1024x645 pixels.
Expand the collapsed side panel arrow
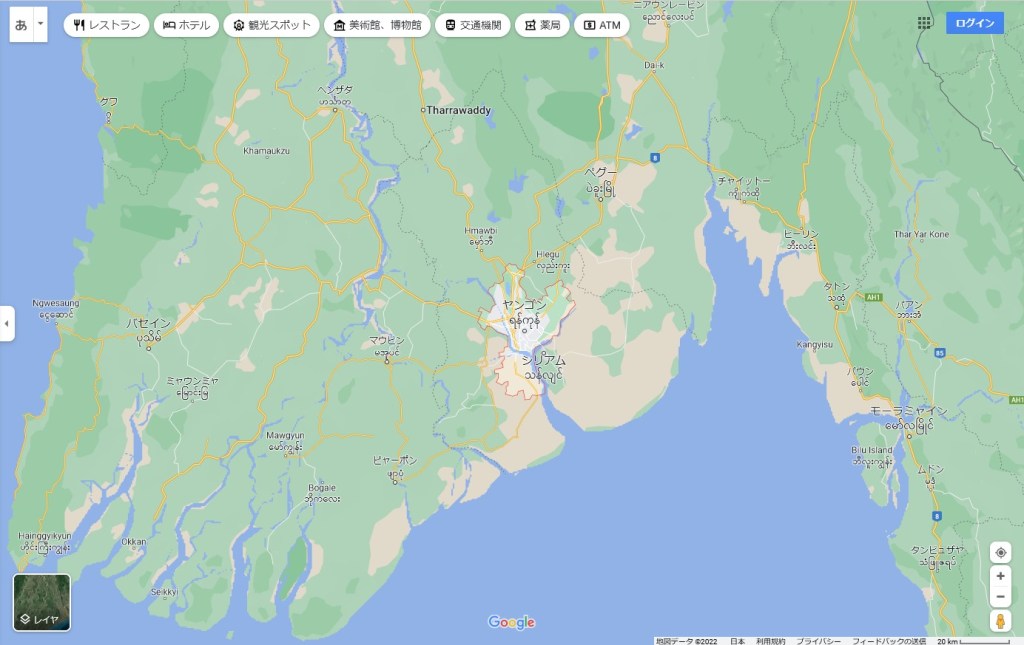click(7, 324)
